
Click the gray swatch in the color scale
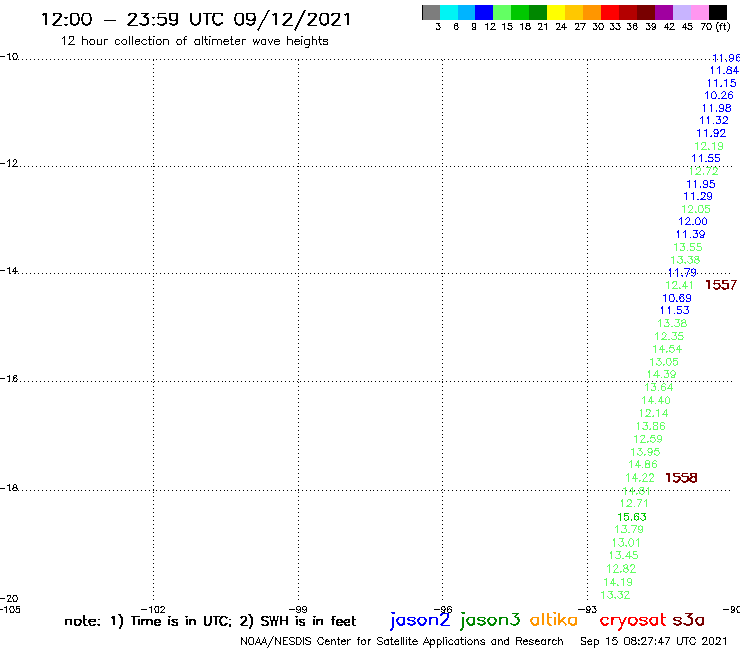pyautogui.click(x=431, y=12)
